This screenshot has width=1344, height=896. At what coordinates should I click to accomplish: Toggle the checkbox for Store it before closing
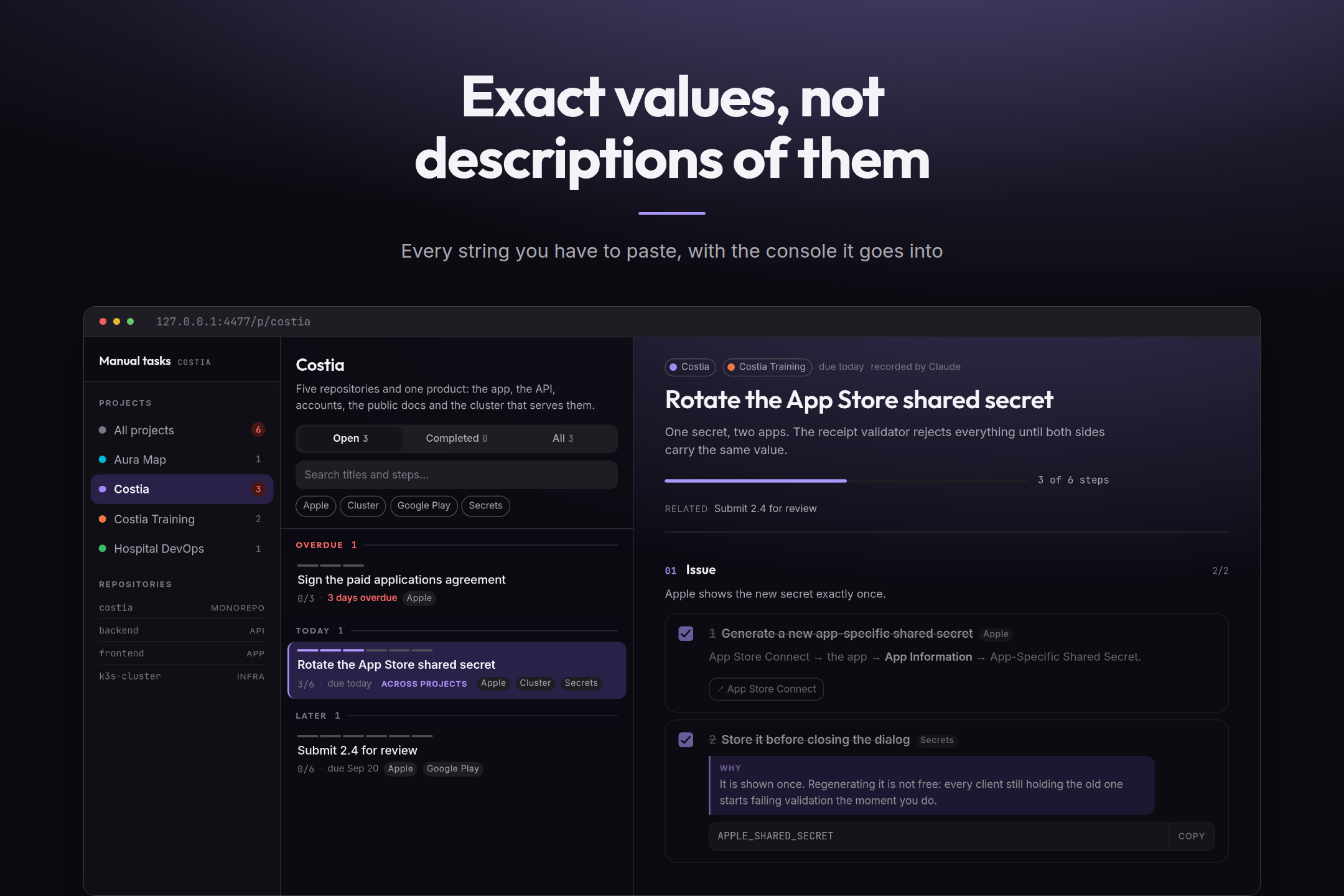coord(686,740)
